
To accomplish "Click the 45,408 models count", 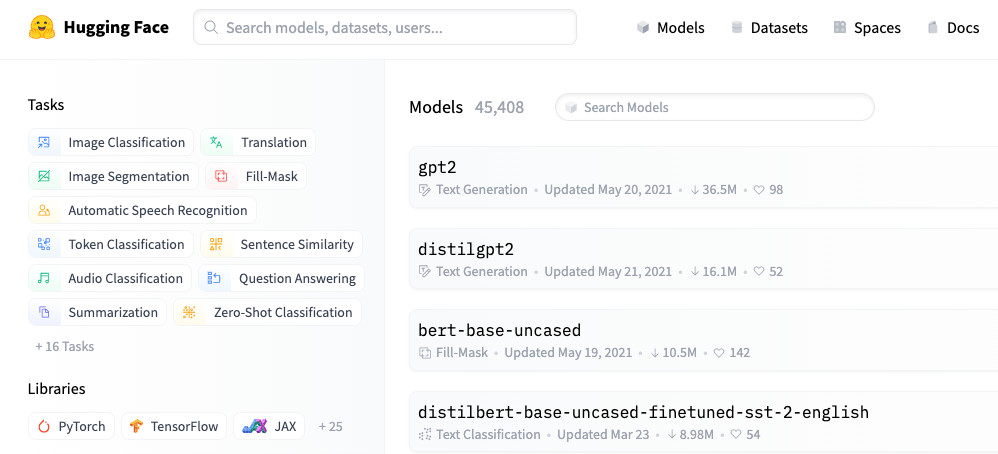I will pyautogui.click(x=499, y=107).
